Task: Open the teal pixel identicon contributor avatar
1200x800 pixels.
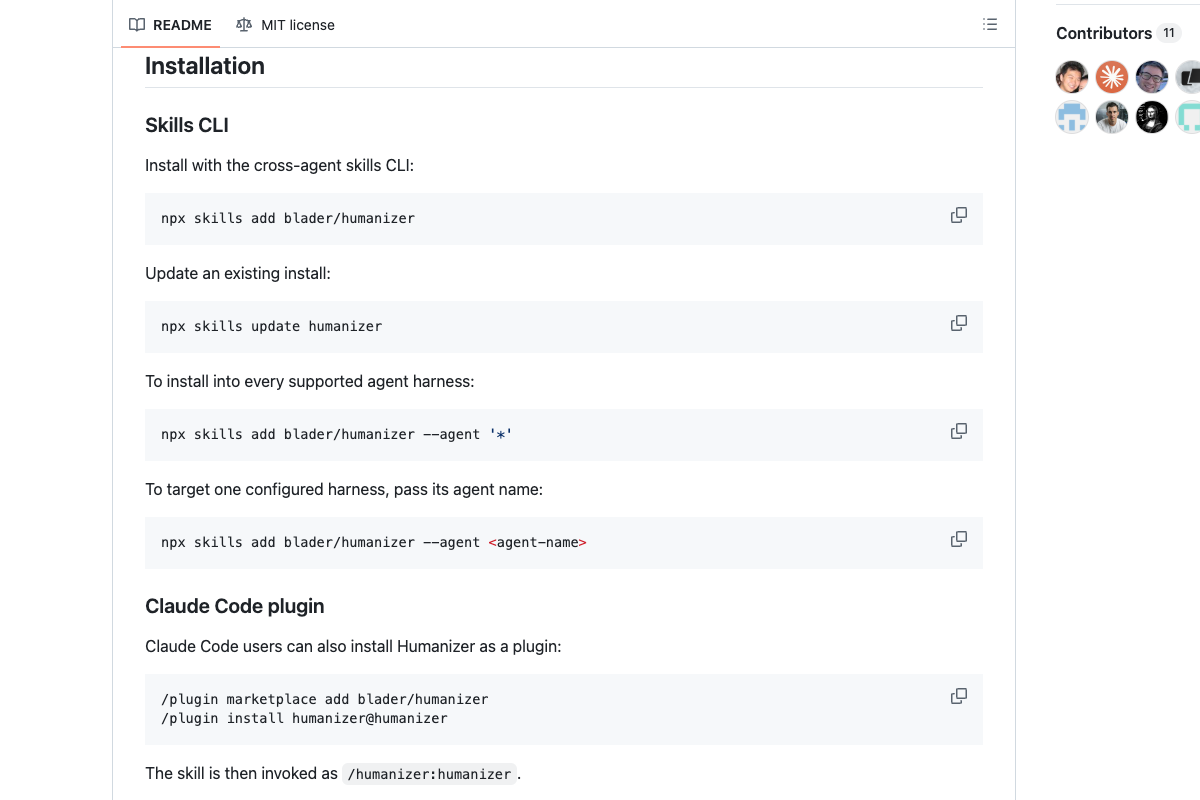Action: click(x=1188, y=117)
